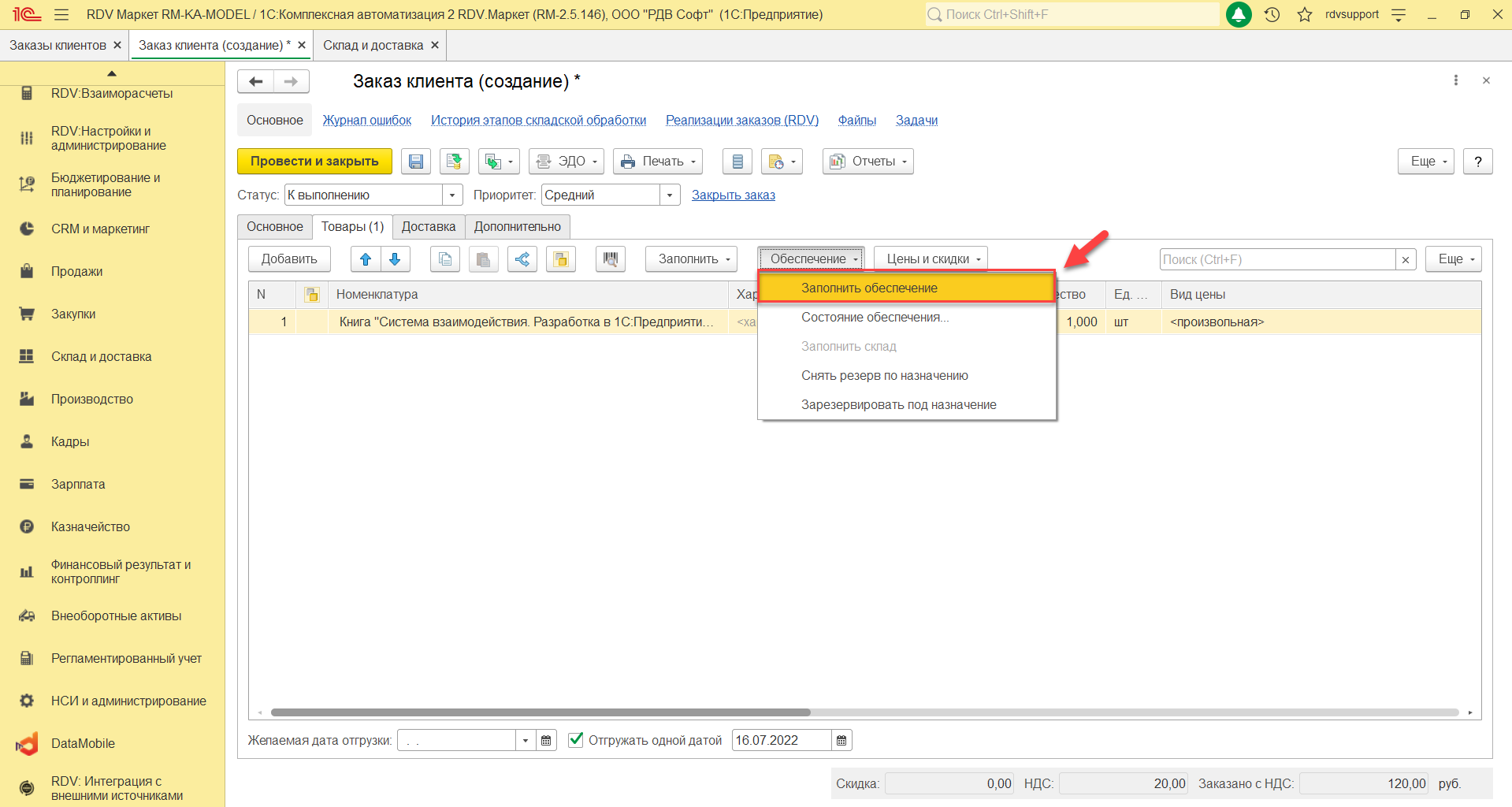Click 'Провести и закрыть' button
The height and width of the screenshot is (807, 1512).
tap(314, 162)
